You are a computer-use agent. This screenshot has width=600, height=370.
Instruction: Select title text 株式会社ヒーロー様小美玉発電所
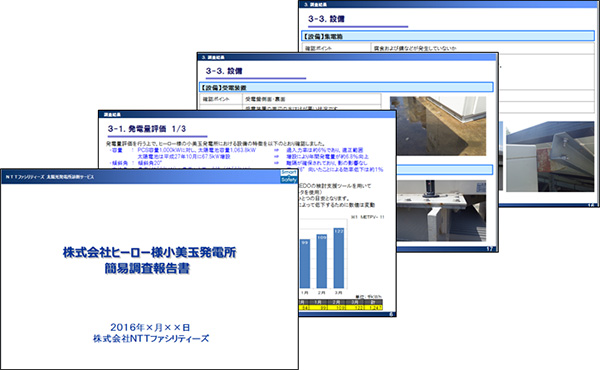(150, 253)
